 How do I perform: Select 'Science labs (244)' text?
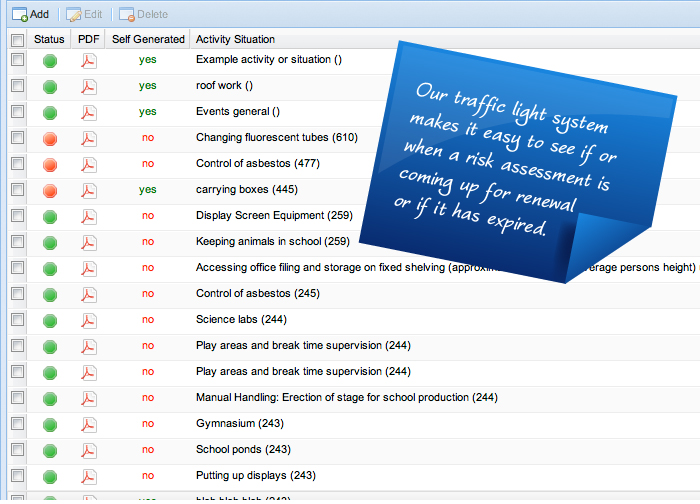pos(241,319)
